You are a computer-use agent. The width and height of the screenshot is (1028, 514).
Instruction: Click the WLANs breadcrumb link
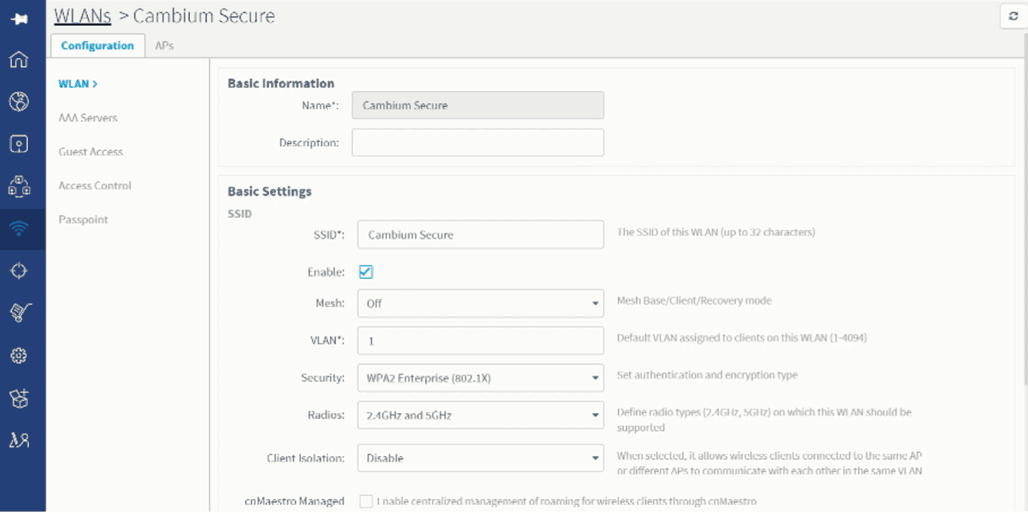tap(83, 16)
